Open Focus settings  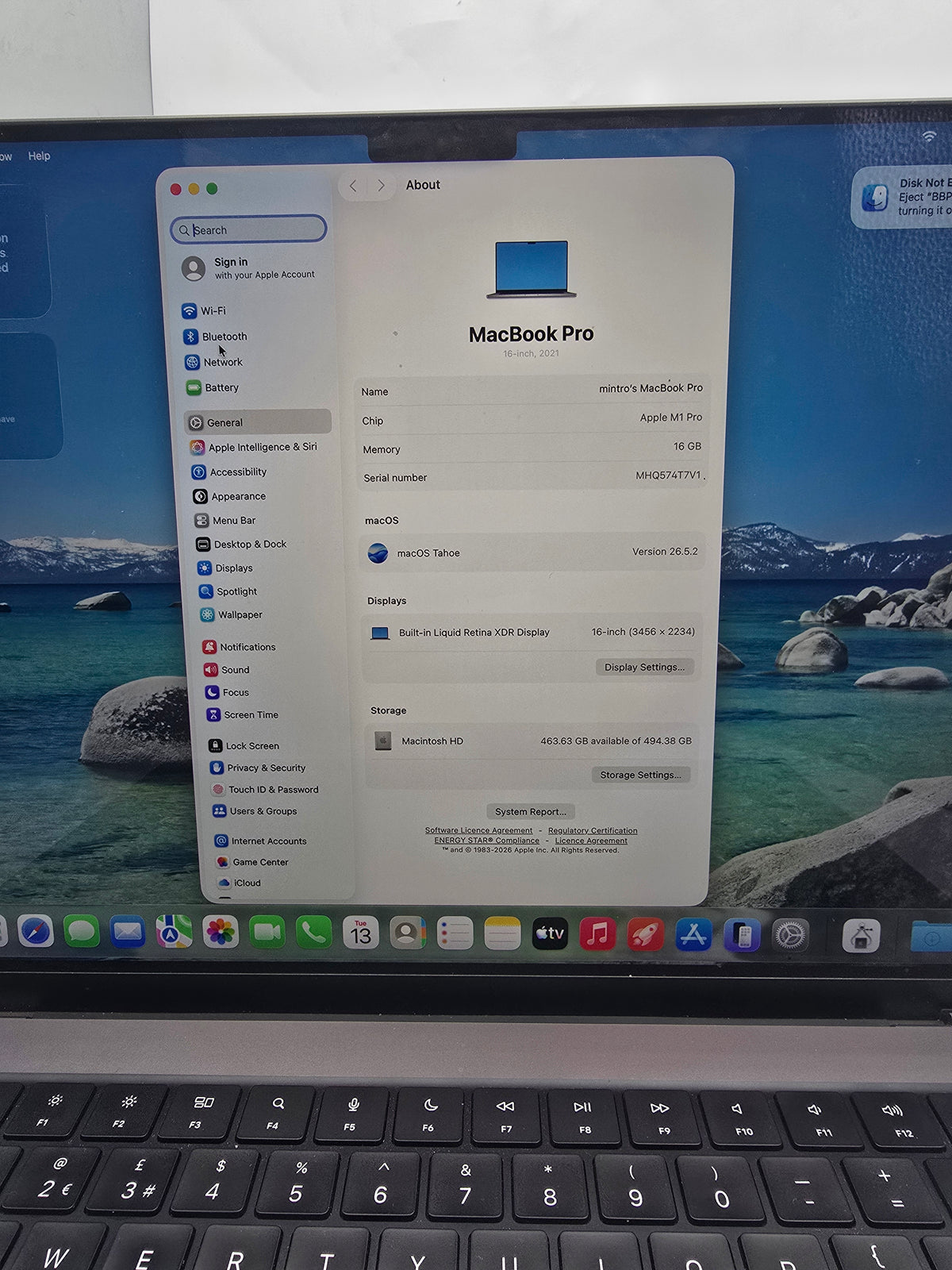[x=228, y=692]
